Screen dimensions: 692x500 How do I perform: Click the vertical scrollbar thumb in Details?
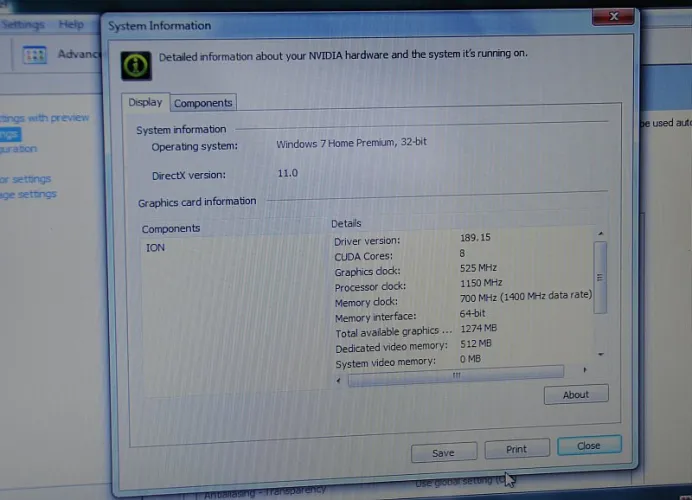coord(600,278)
